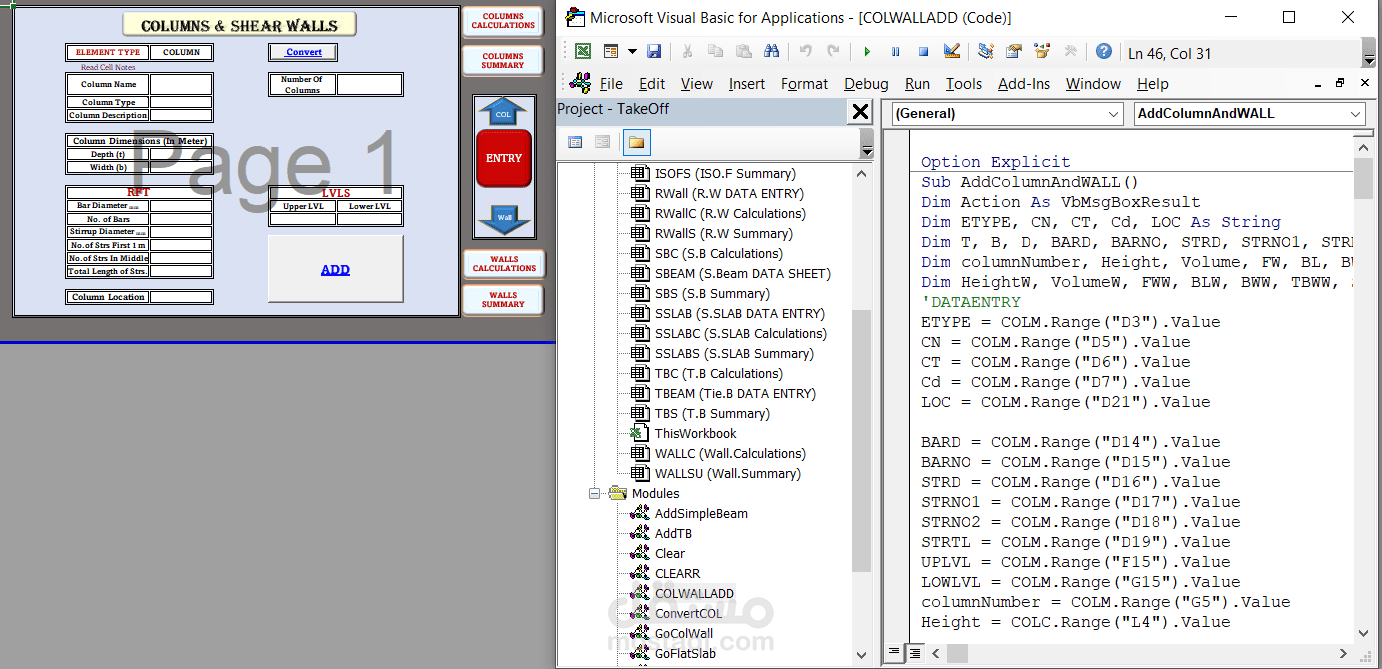Collapse the Modules folder node
The width and height of the screenshot is (1382, 669).
(x=594, y=493)
